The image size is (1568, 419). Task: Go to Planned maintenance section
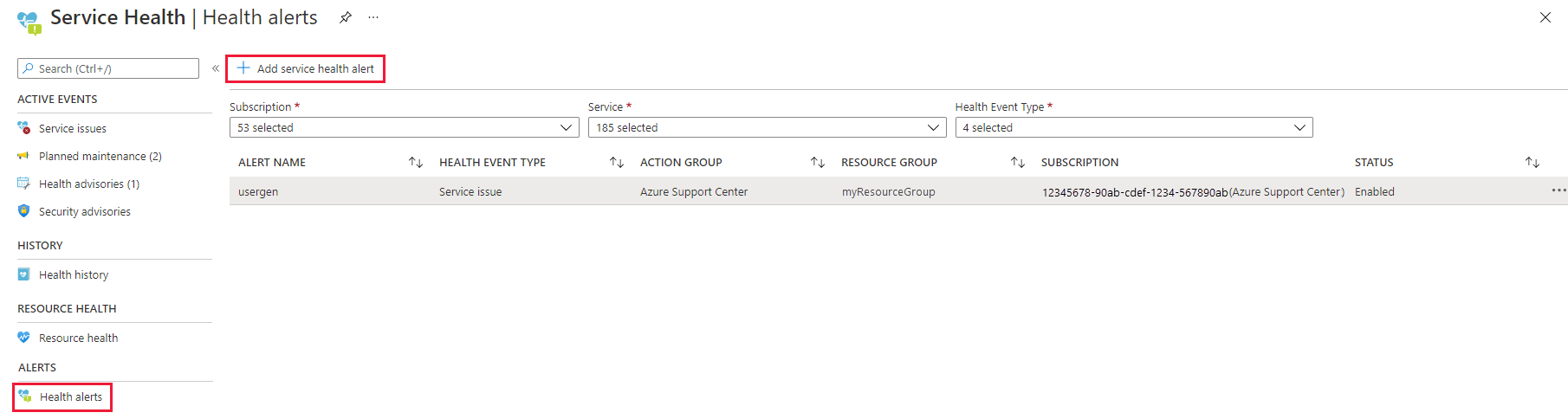click(100, 156)
